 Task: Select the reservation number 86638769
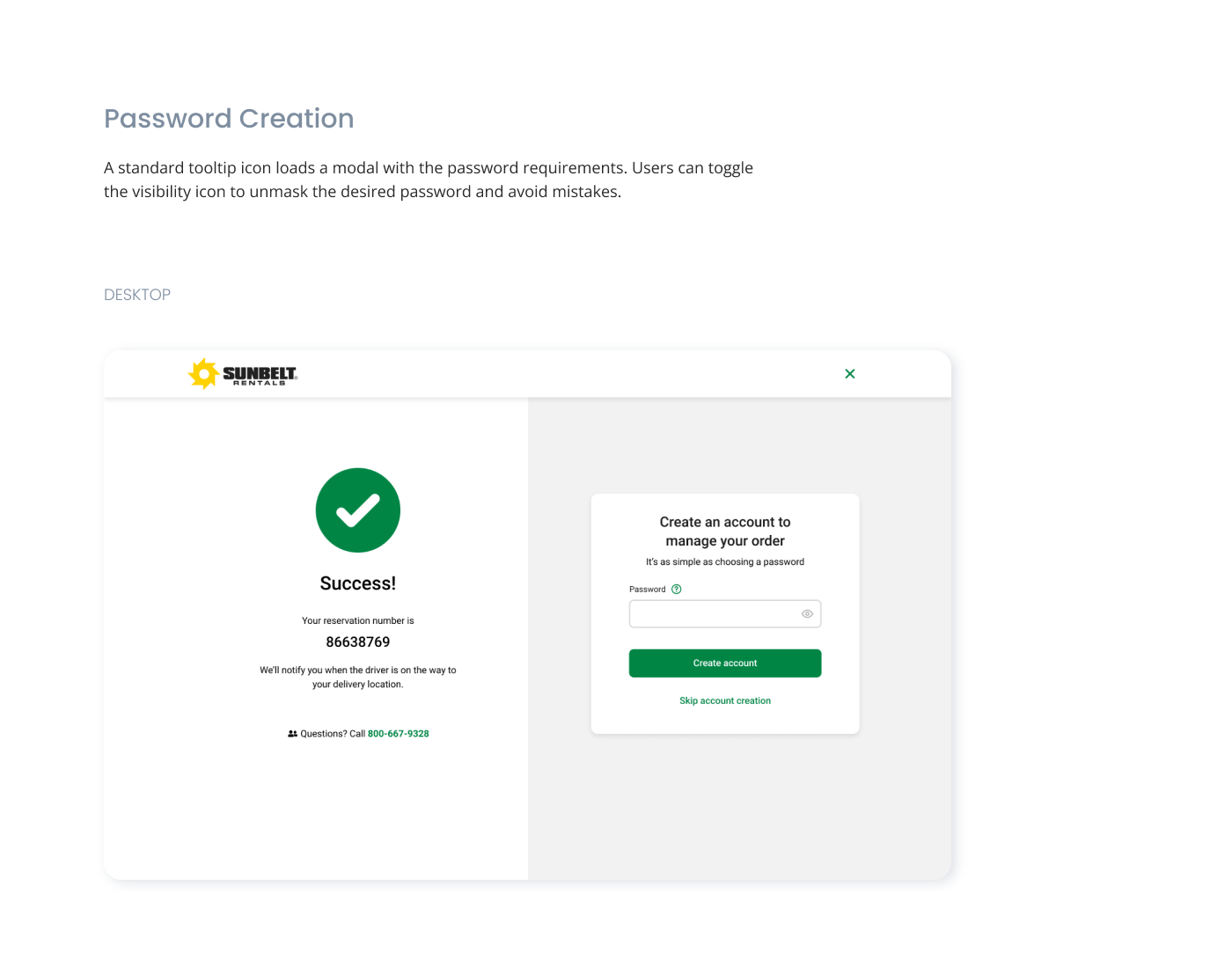358,642
